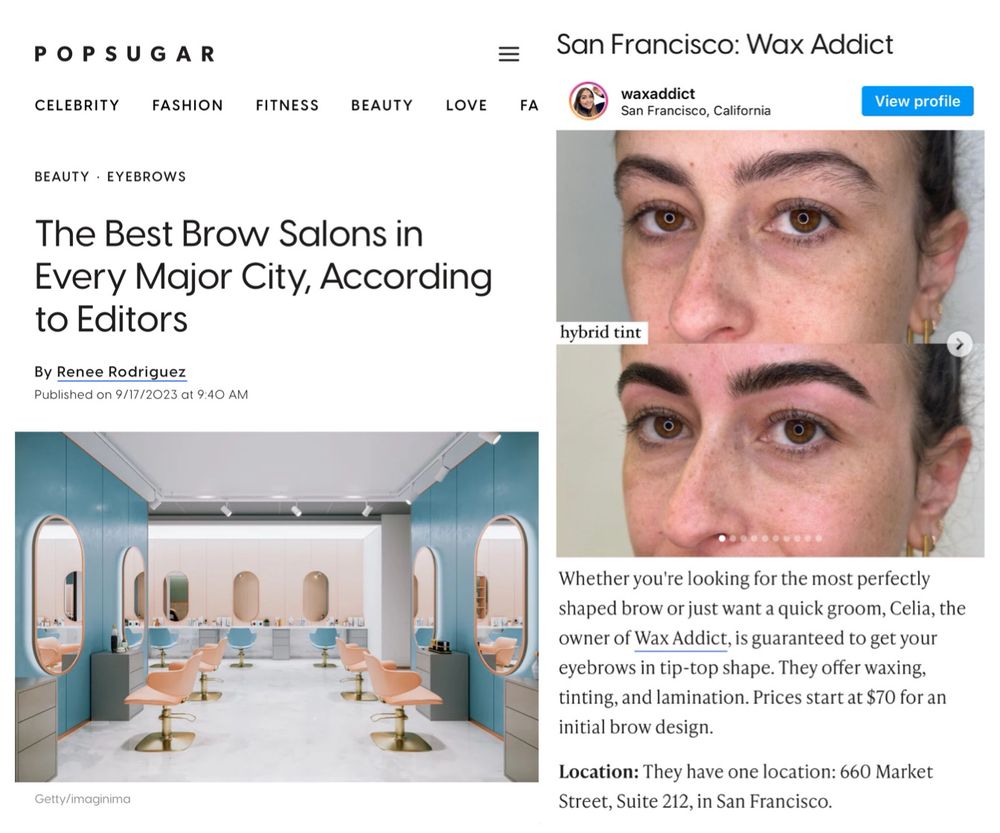Click the after brow photo
This screenshot has width=1000, height=833.
pos(770,450)
